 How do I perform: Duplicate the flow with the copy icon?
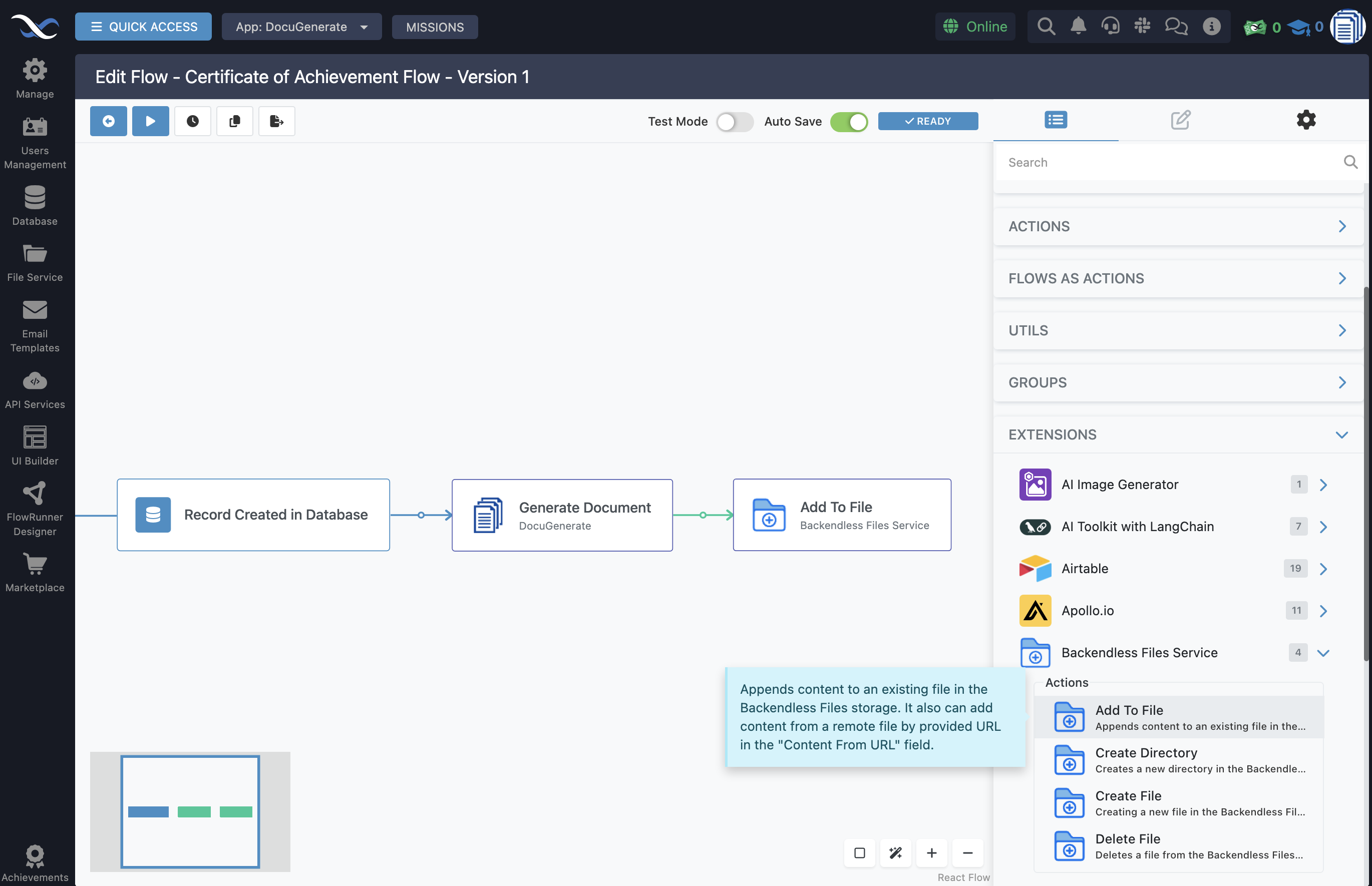[x=234, y=121]
